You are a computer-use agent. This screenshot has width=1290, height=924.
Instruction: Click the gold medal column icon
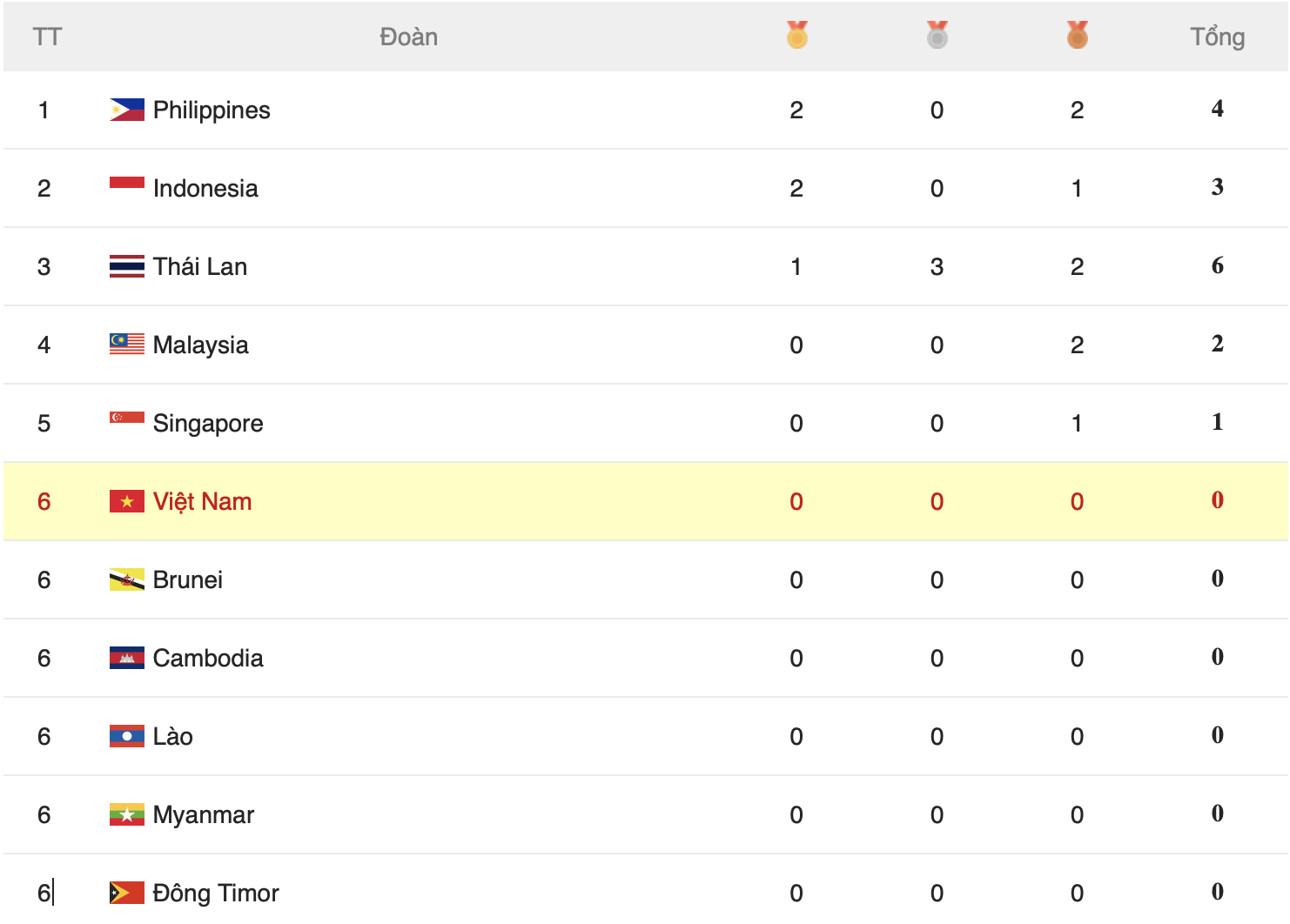796,35
